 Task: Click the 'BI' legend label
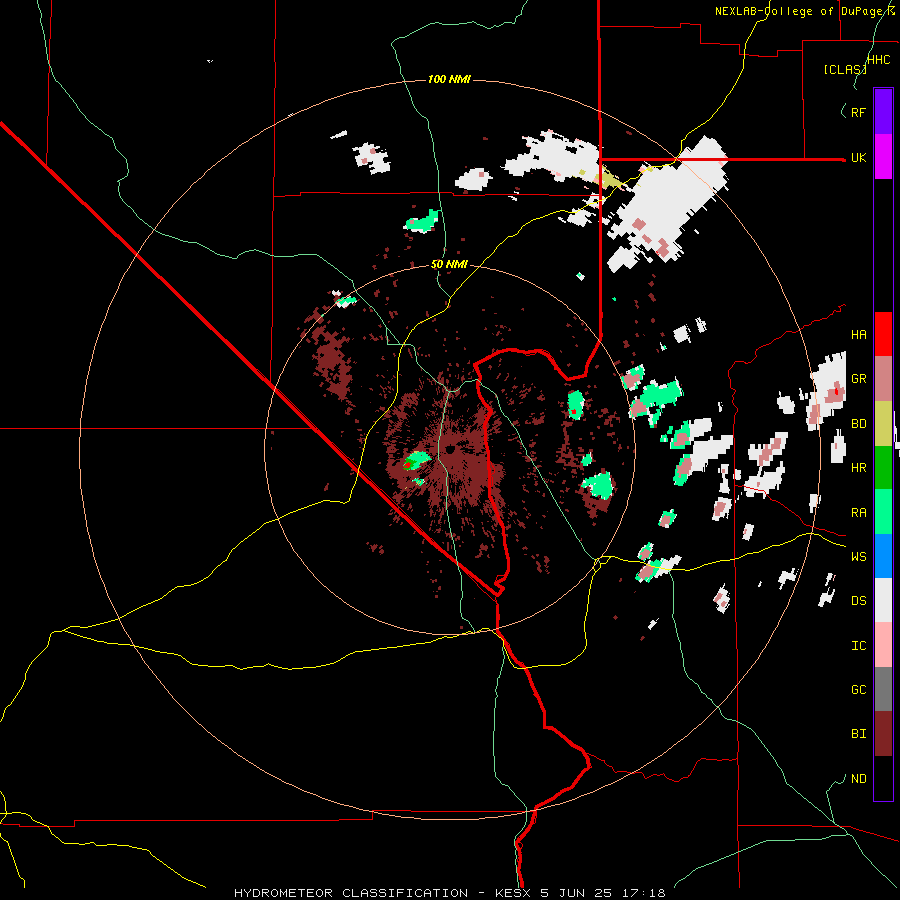(x=858, y=734)
